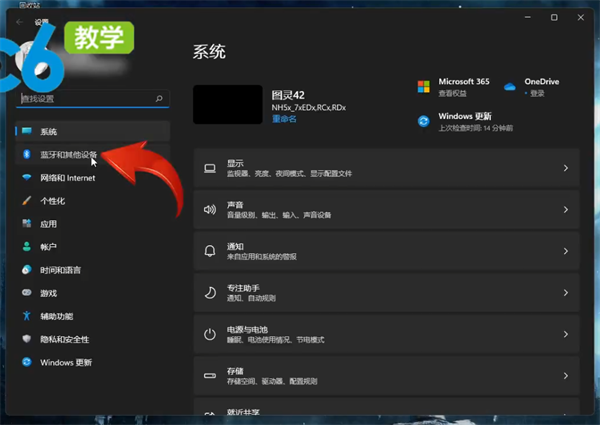Image resolution: width=600 pixels, height=425 pixels.
Task: Open 隐私和安全性 settings
Action: (93, 339)
